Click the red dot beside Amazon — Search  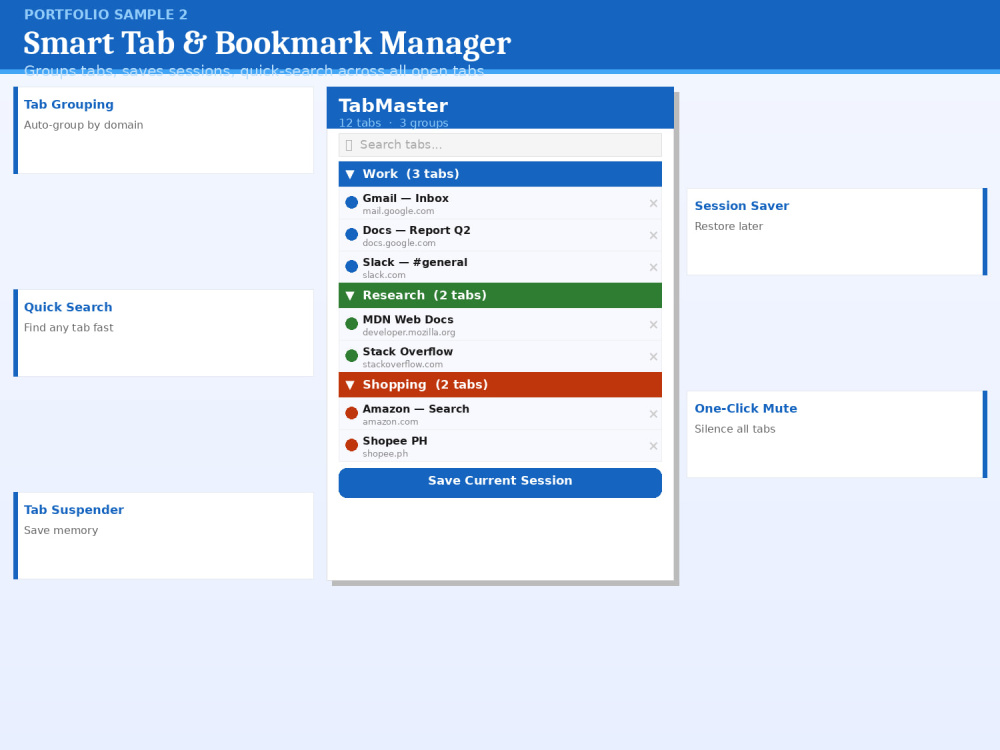[x=351, y=413]
